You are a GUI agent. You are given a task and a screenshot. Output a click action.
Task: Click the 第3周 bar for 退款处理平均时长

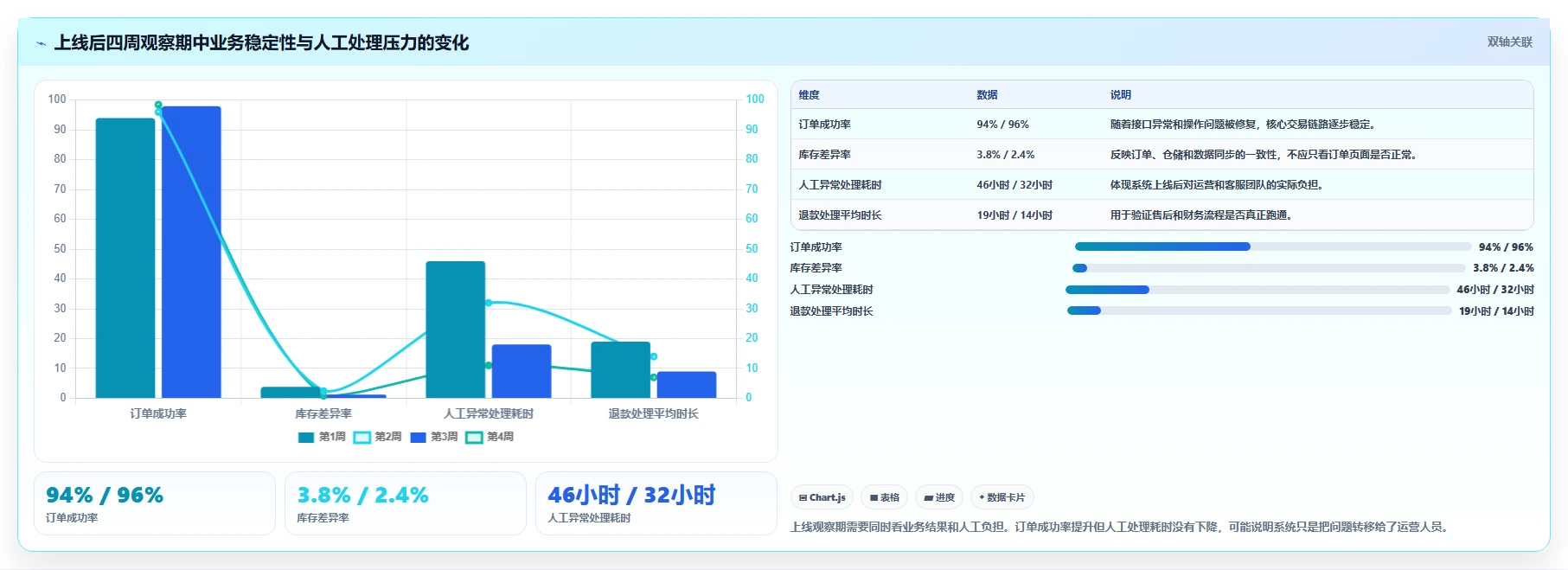click(x=687, y=385)
